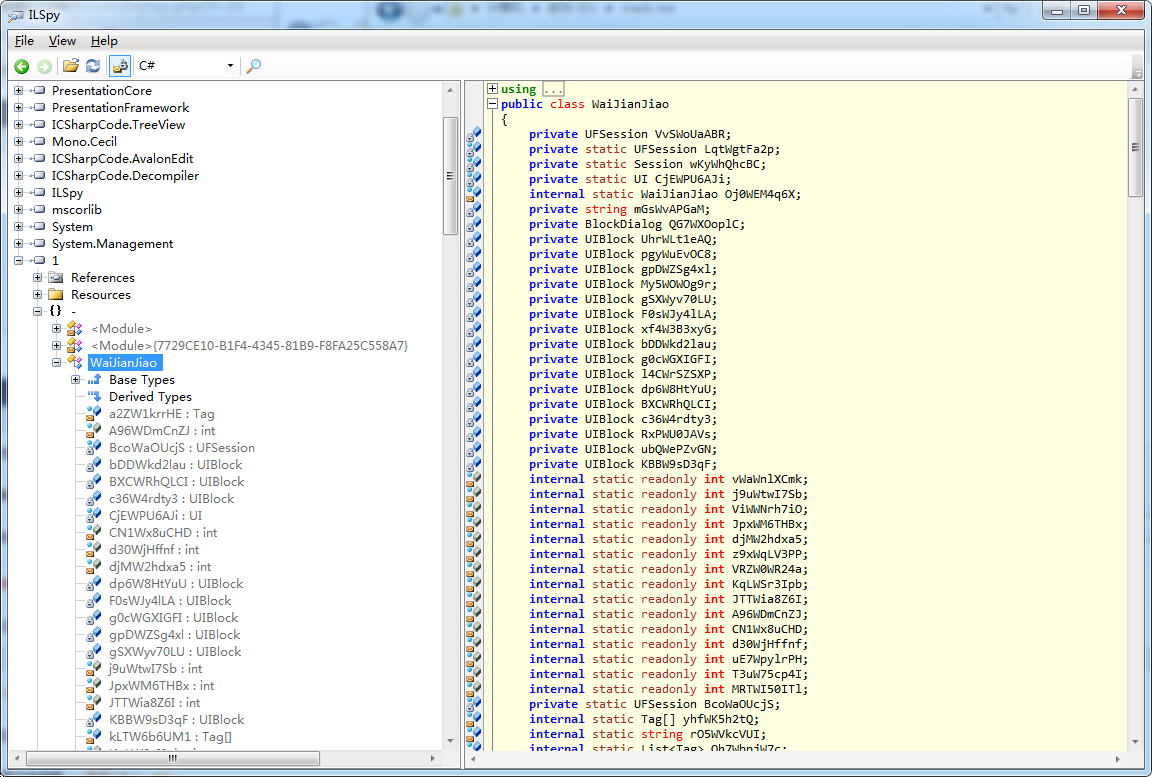Select the PresentationFramework assembly
The height and width of the screenshot is (777, 1152).
click(120, 108)
